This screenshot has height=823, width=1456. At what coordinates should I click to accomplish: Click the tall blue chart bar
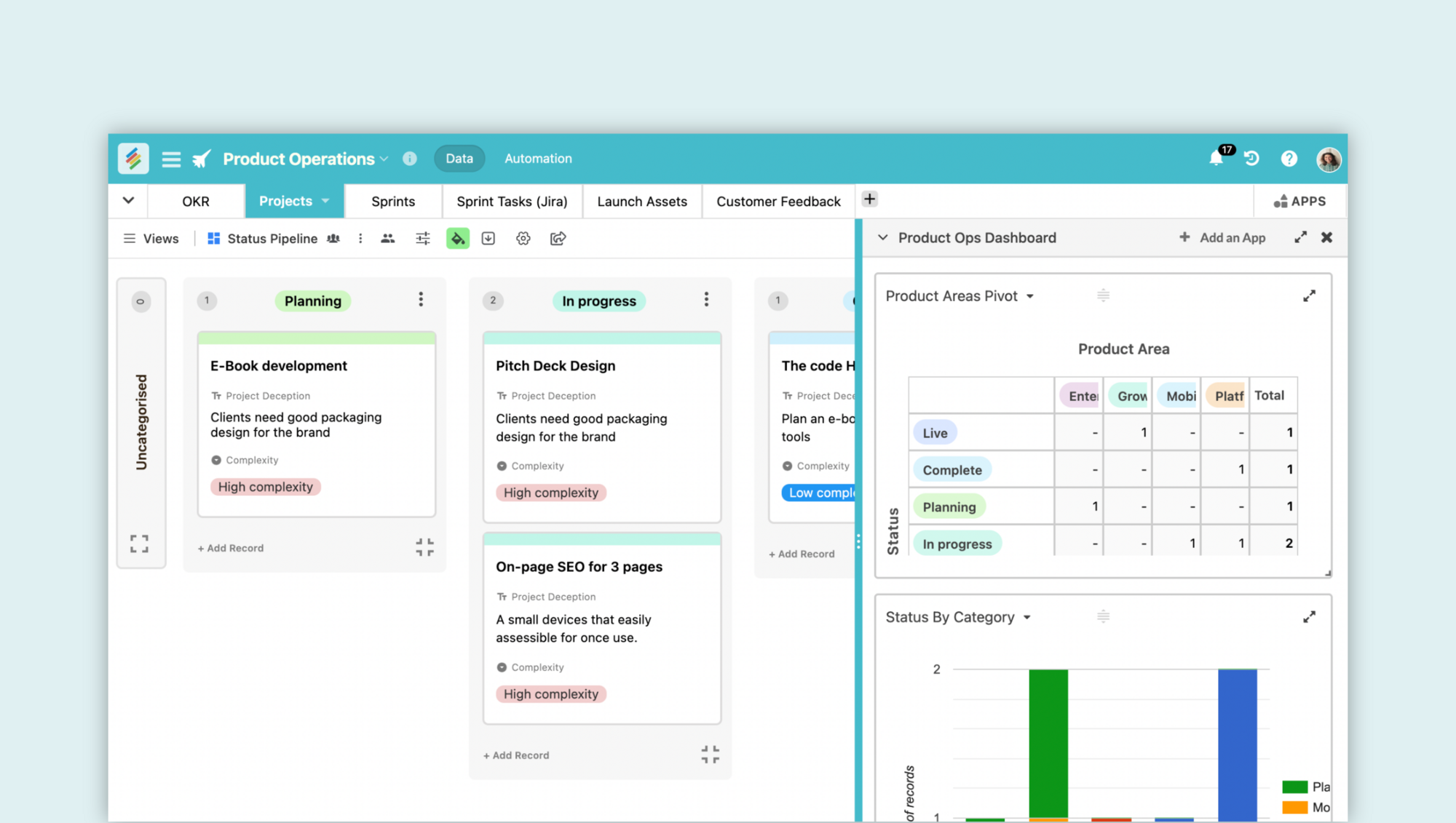pyautogui.click(x=1237, y=742)
